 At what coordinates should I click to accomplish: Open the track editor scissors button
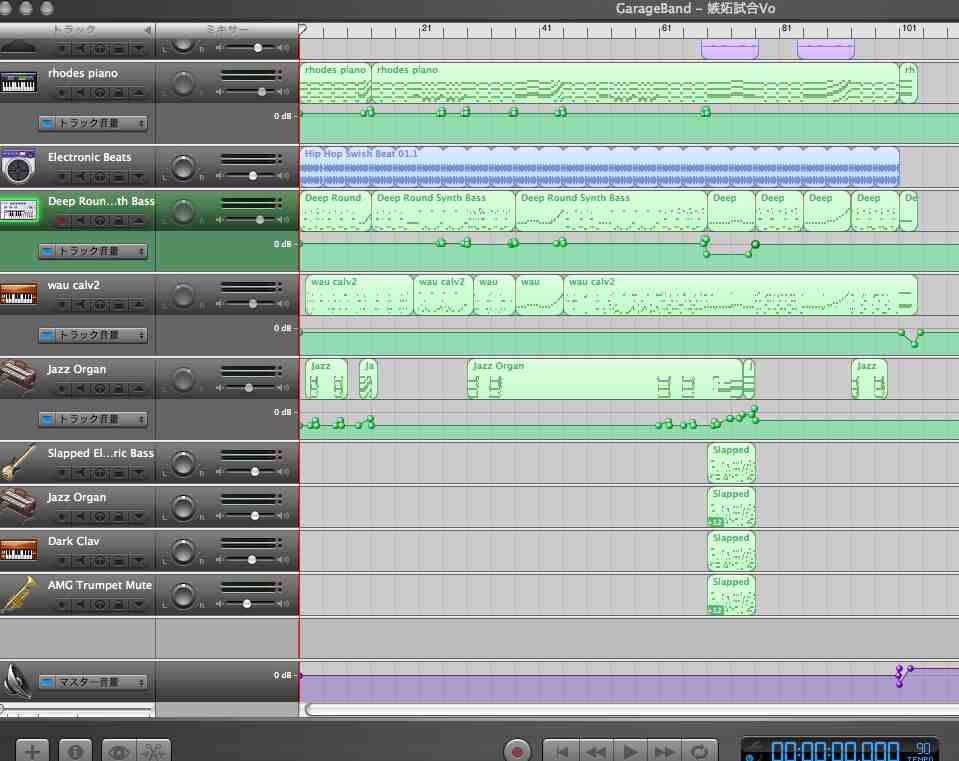153,750
